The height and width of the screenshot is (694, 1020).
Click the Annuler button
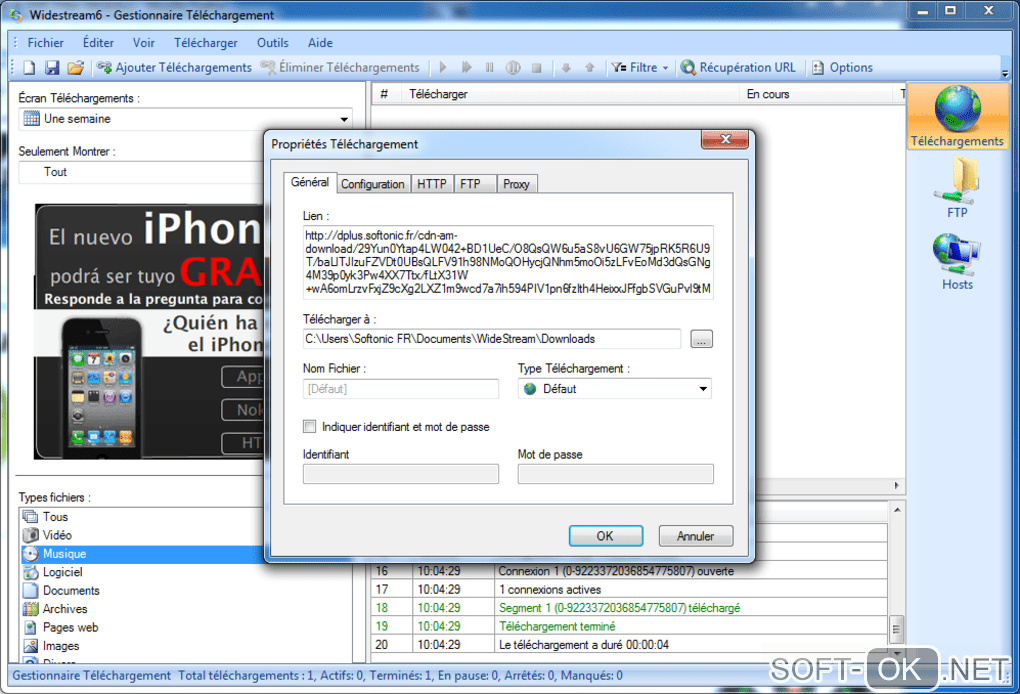coord(695,536)
